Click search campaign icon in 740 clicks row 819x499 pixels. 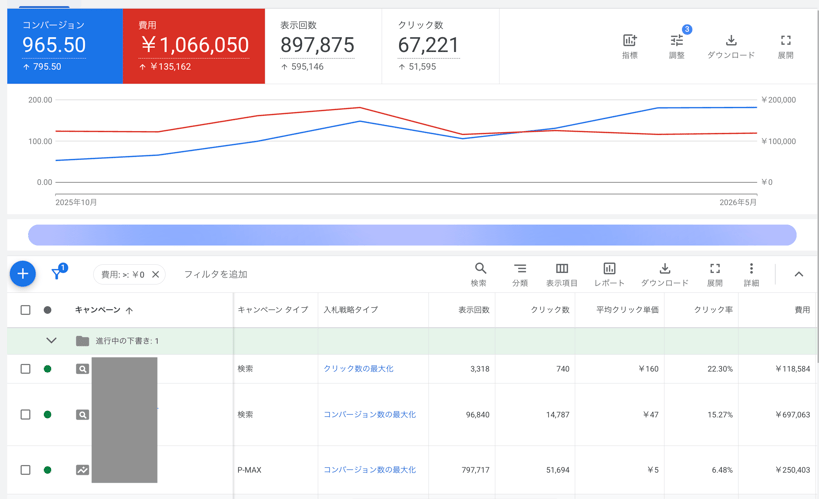(82, 369)
